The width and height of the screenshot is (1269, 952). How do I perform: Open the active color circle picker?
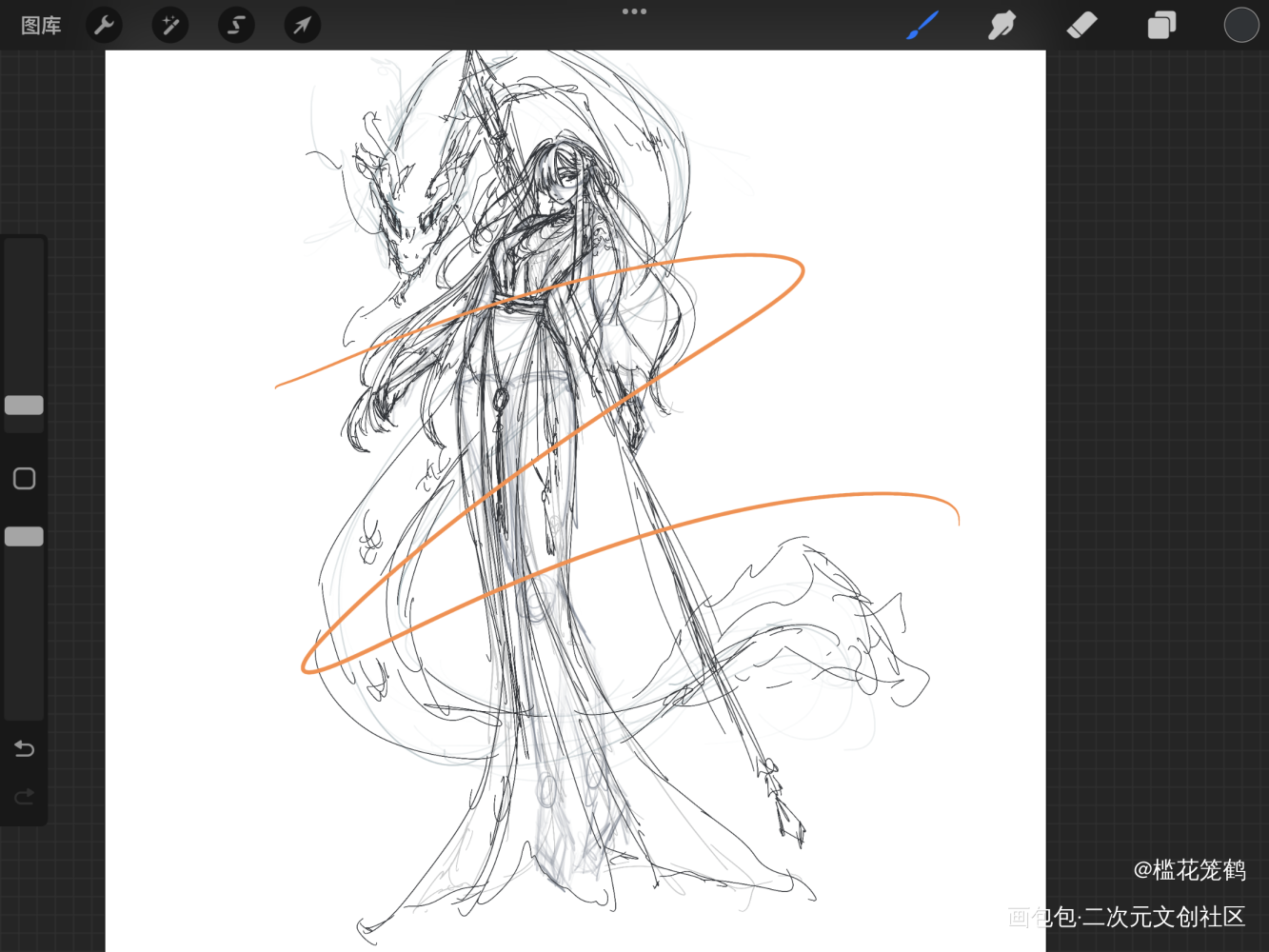coord(1240,26)
